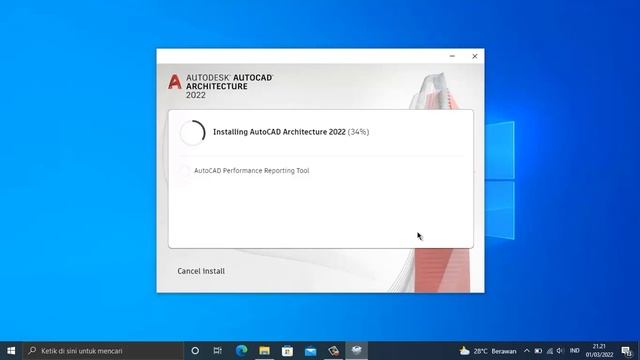This screenshot has height=360, width=640.
Task: Click "Installing AutoCAD Architecture 2022" text
Action: tap(279, 132)
